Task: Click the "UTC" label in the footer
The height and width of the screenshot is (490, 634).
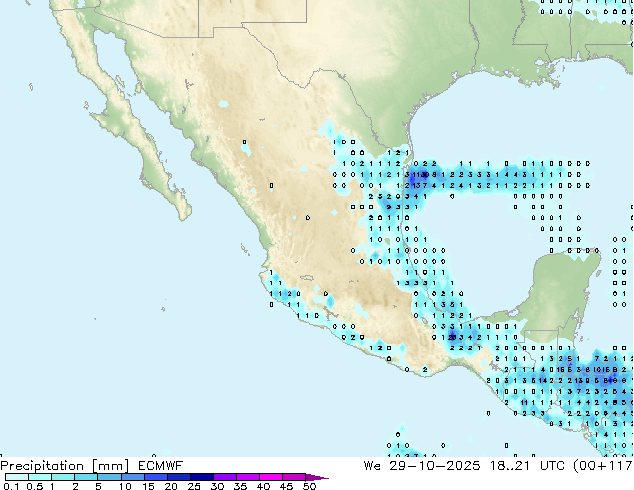Action: [x=552, y=466]
